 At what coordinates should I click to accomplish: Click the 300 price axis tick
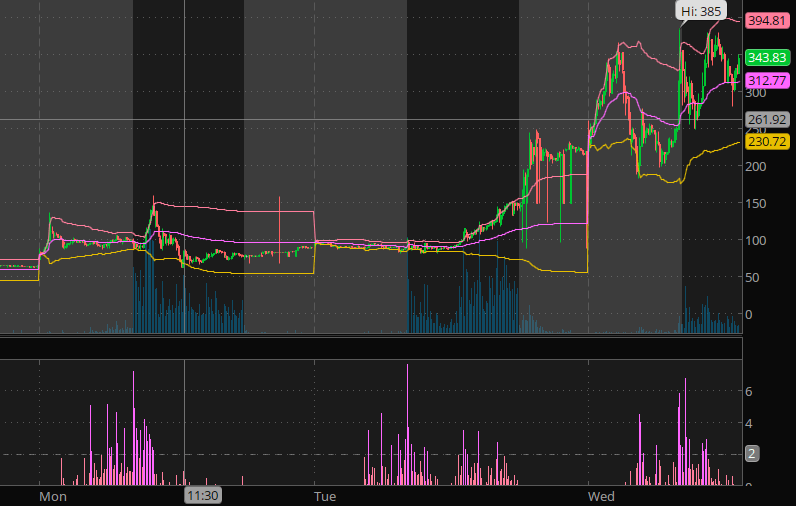click(758, 93)
